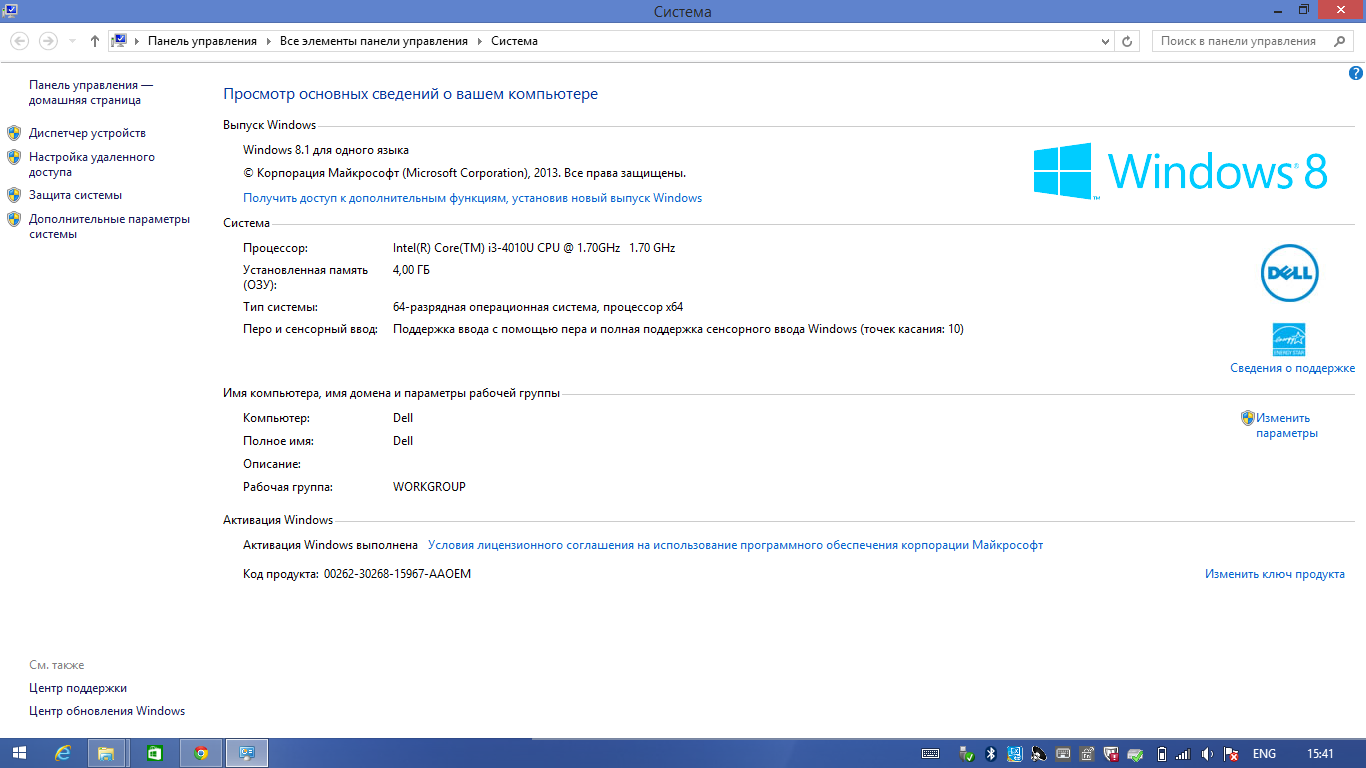Expand chevron after Панель управления breadcrumb
The height and width of the screenshot is (768, 1366).
pos(268,41)
